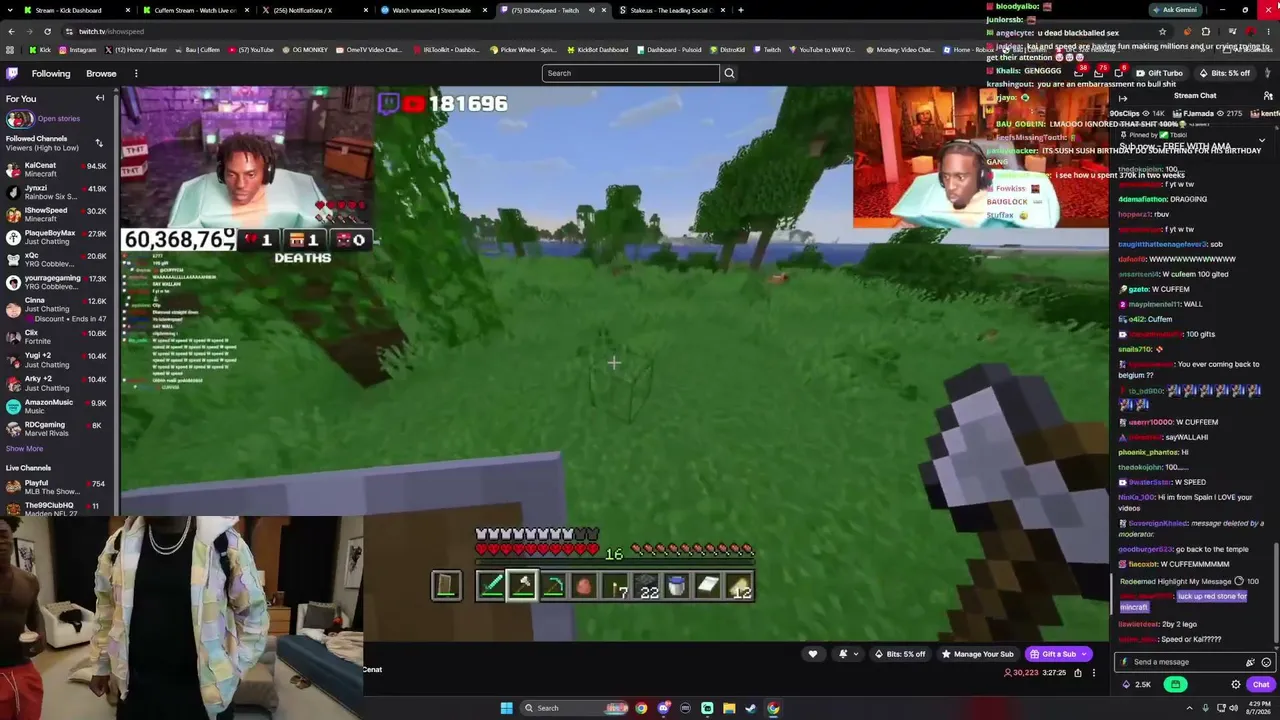1280x720 pixels.
Task: Sort followed channels by viewers
Action: click(x=99, y=143)
